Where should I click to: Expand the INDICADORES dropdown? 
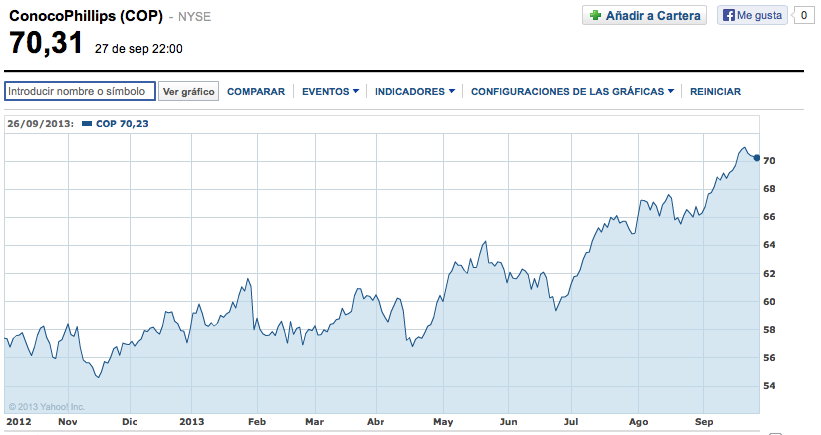415,92
